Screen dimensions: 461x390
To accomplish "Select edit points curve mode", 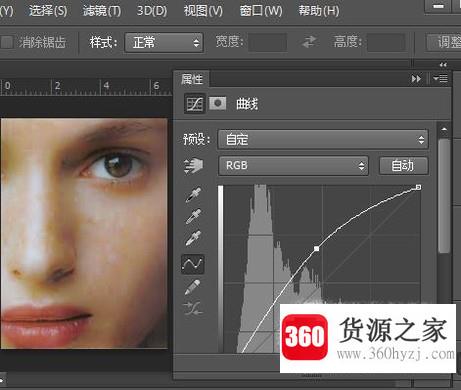I will point(193,264).
